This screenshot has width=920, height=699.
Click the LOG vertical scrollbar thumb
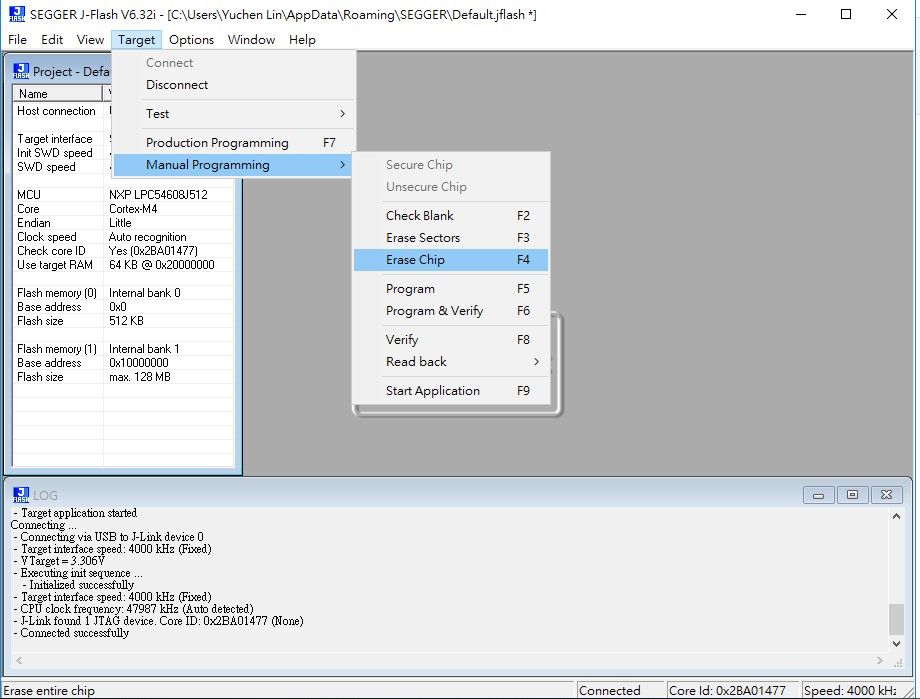pos(896,619)
